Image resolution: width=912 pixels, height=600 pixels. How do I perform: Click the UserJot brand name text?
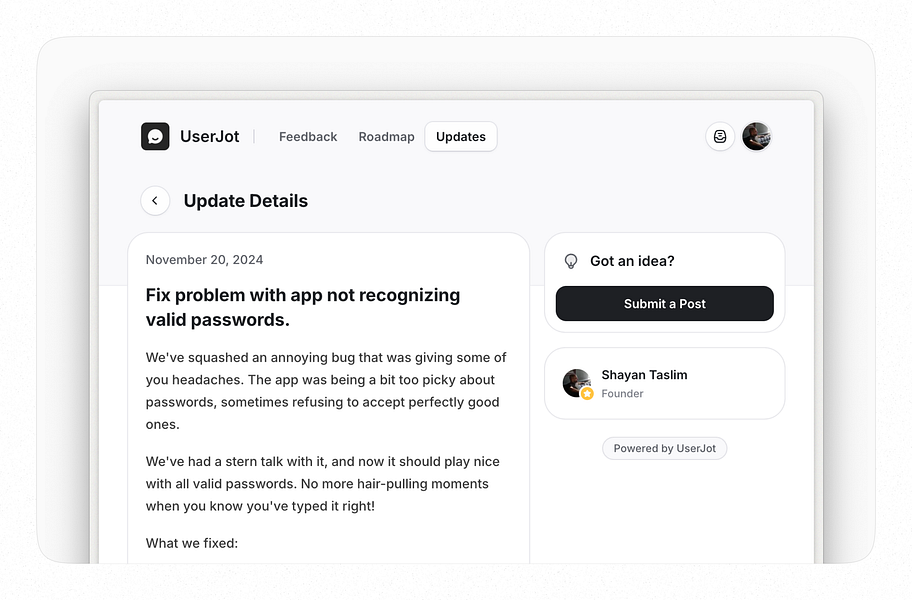(x=210, y=136)
